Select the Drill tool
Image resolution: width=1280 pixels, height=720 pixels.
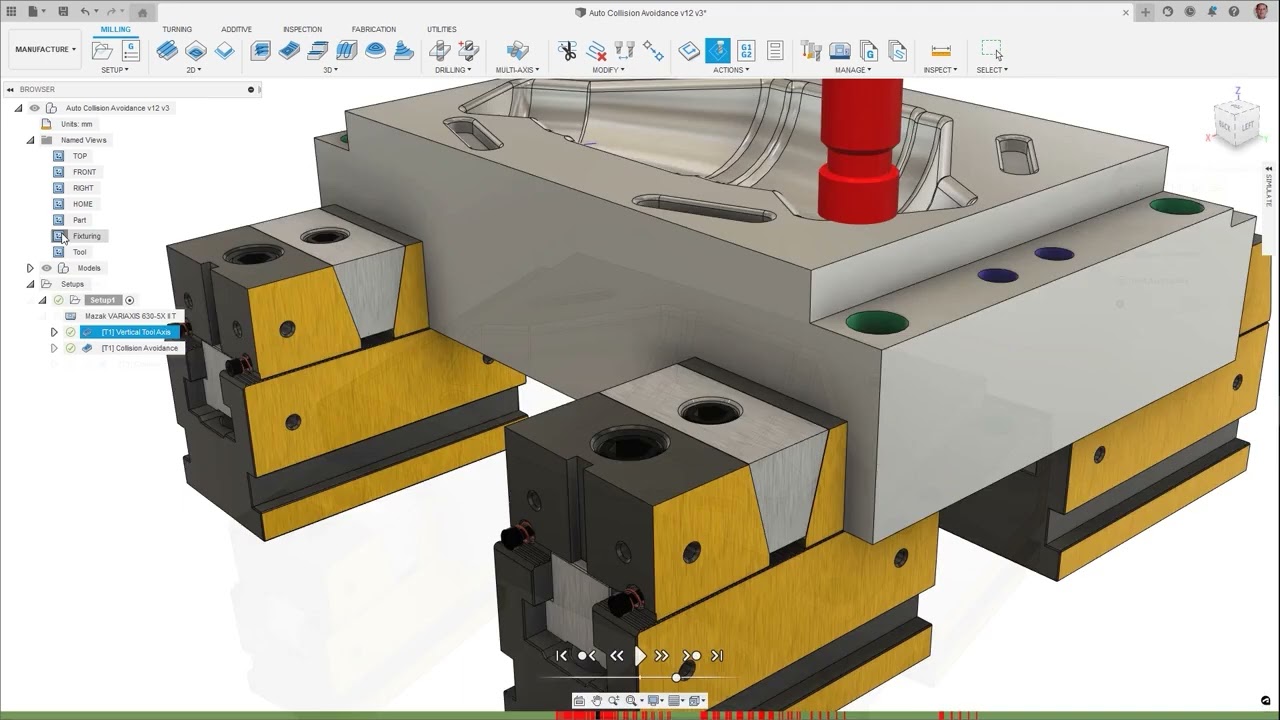[440, 50]
